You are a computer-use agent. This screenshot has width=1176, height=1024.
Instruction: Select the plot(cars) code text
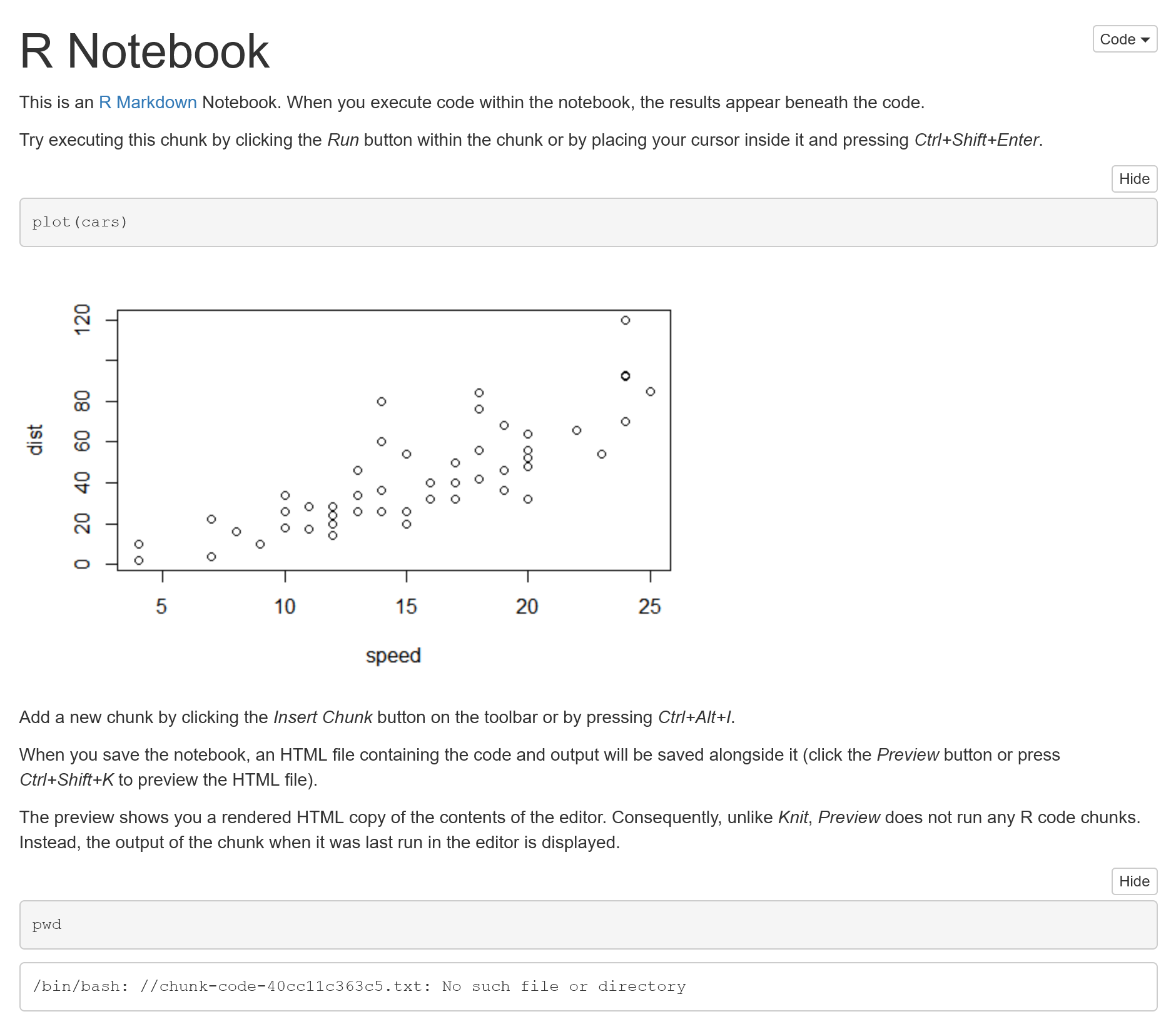(80, 221)
